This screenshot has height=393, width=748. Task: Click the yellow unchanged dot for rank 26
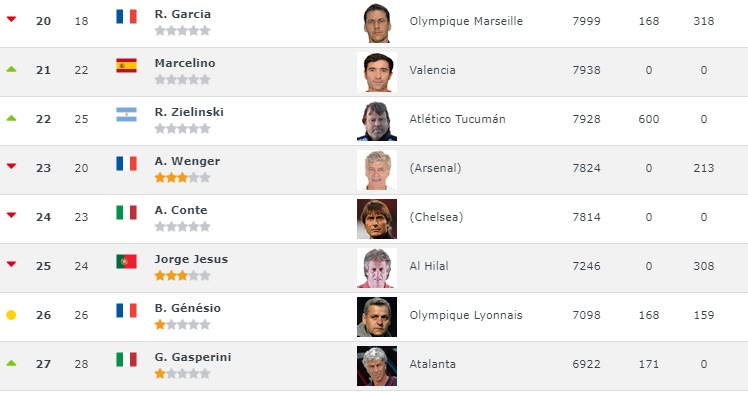pyautogui.click(x=11, y=315)
